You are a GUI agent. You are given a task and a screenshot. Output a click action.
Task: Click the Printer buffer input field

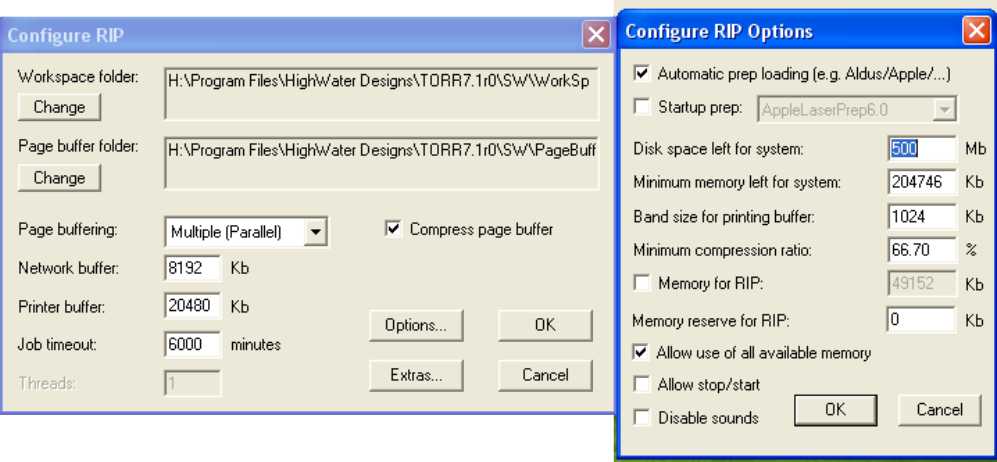193,306
